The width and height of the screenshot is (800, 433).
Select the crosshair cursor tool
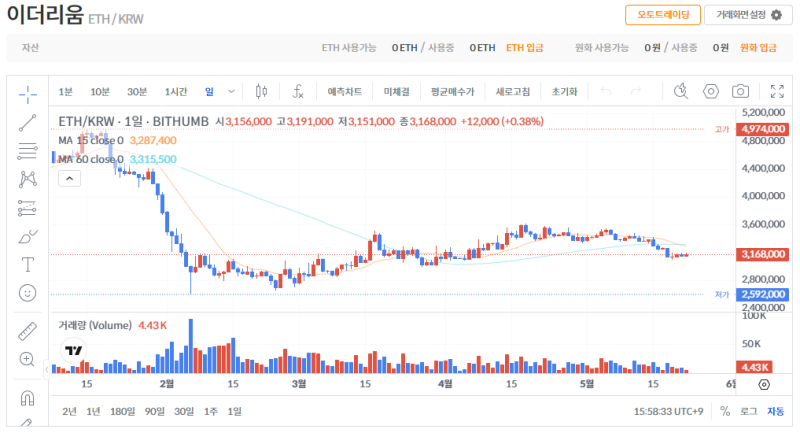tap(28, 94)
